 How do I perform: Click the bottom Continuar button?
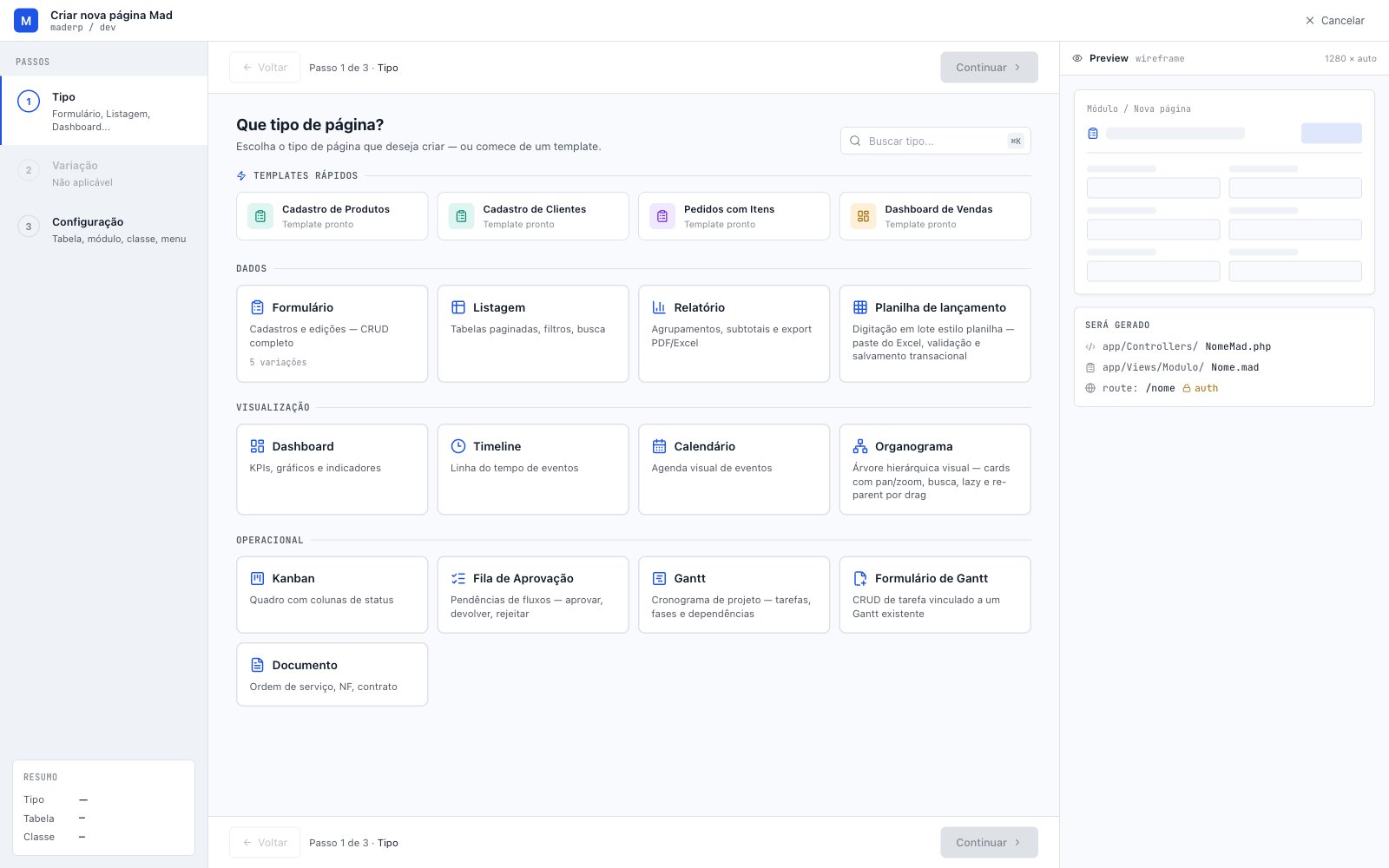[989, 843]
